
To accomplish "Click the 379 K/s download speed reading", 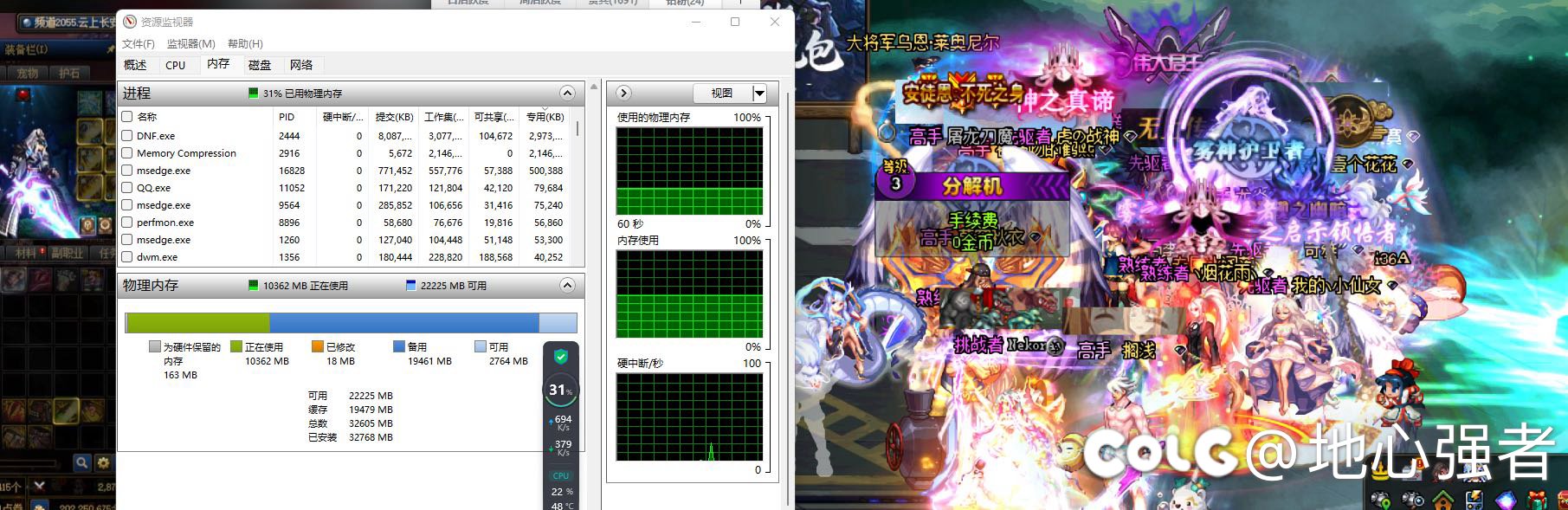I will [x=563, y=447].
